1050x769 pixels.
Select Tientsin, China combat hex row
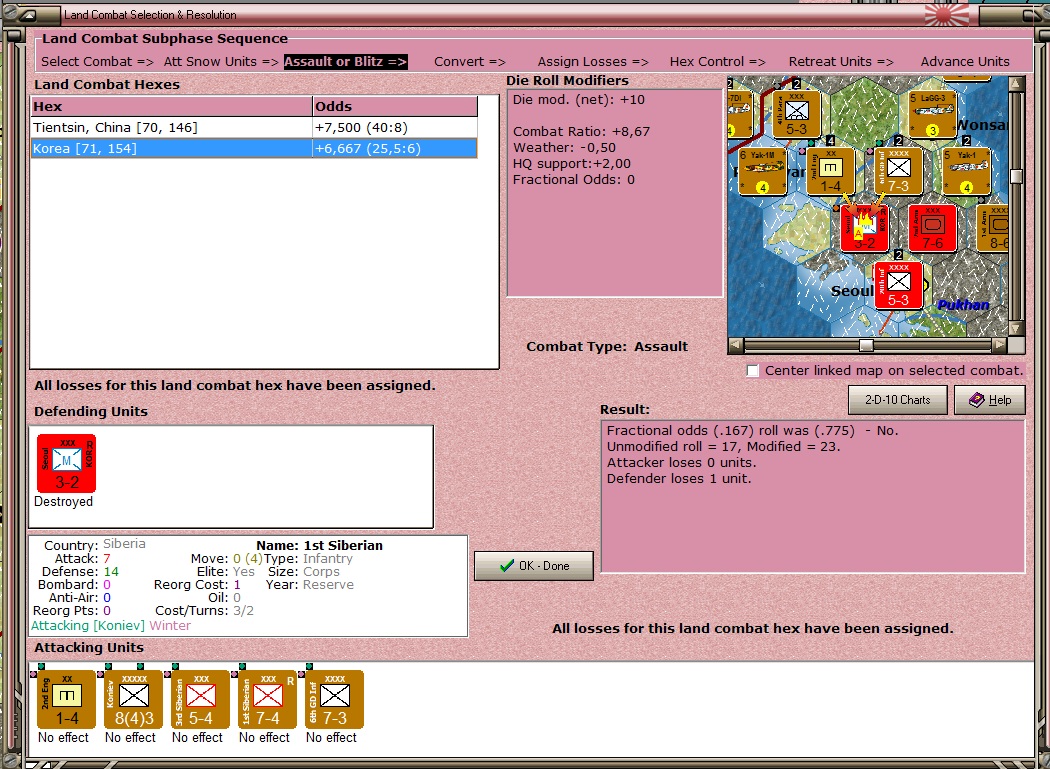pyautogui.click(x=254, y=127)
